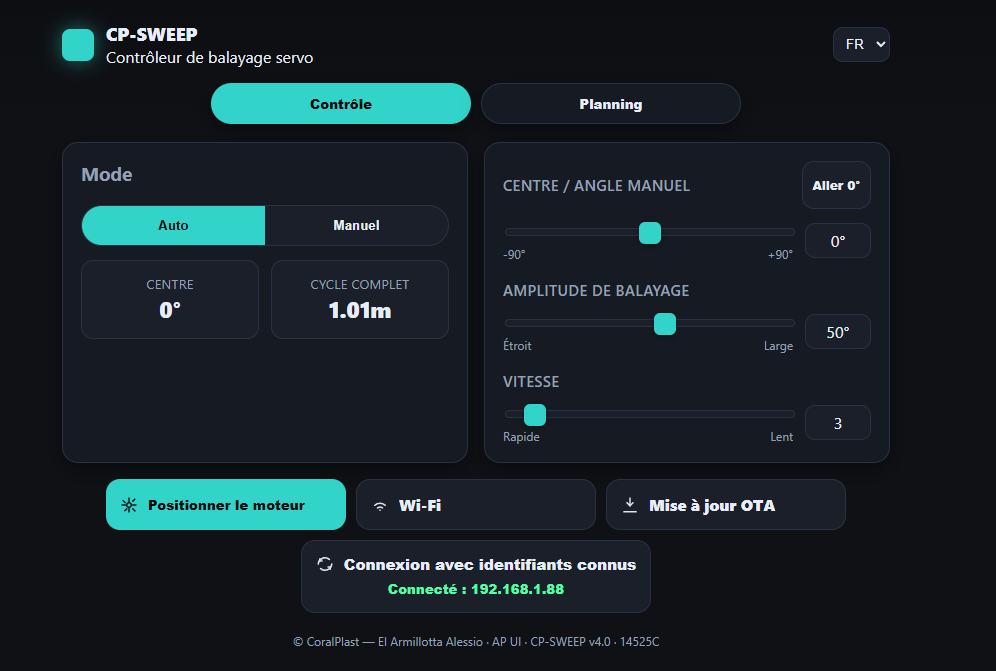The image size is (996, 671).
Task: Click the refresh icon beside Connexion text
Action: (325, 564)
